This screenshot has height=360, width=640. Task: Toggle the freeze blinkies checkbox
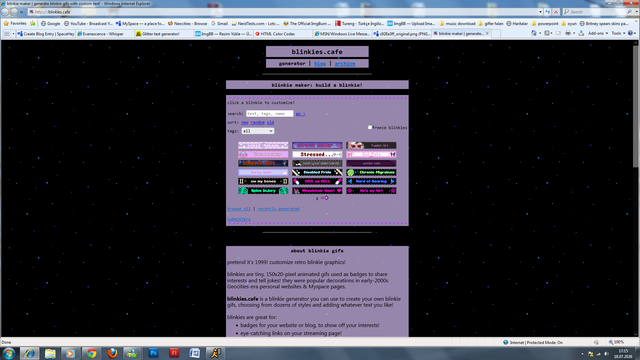click(370, 127)
